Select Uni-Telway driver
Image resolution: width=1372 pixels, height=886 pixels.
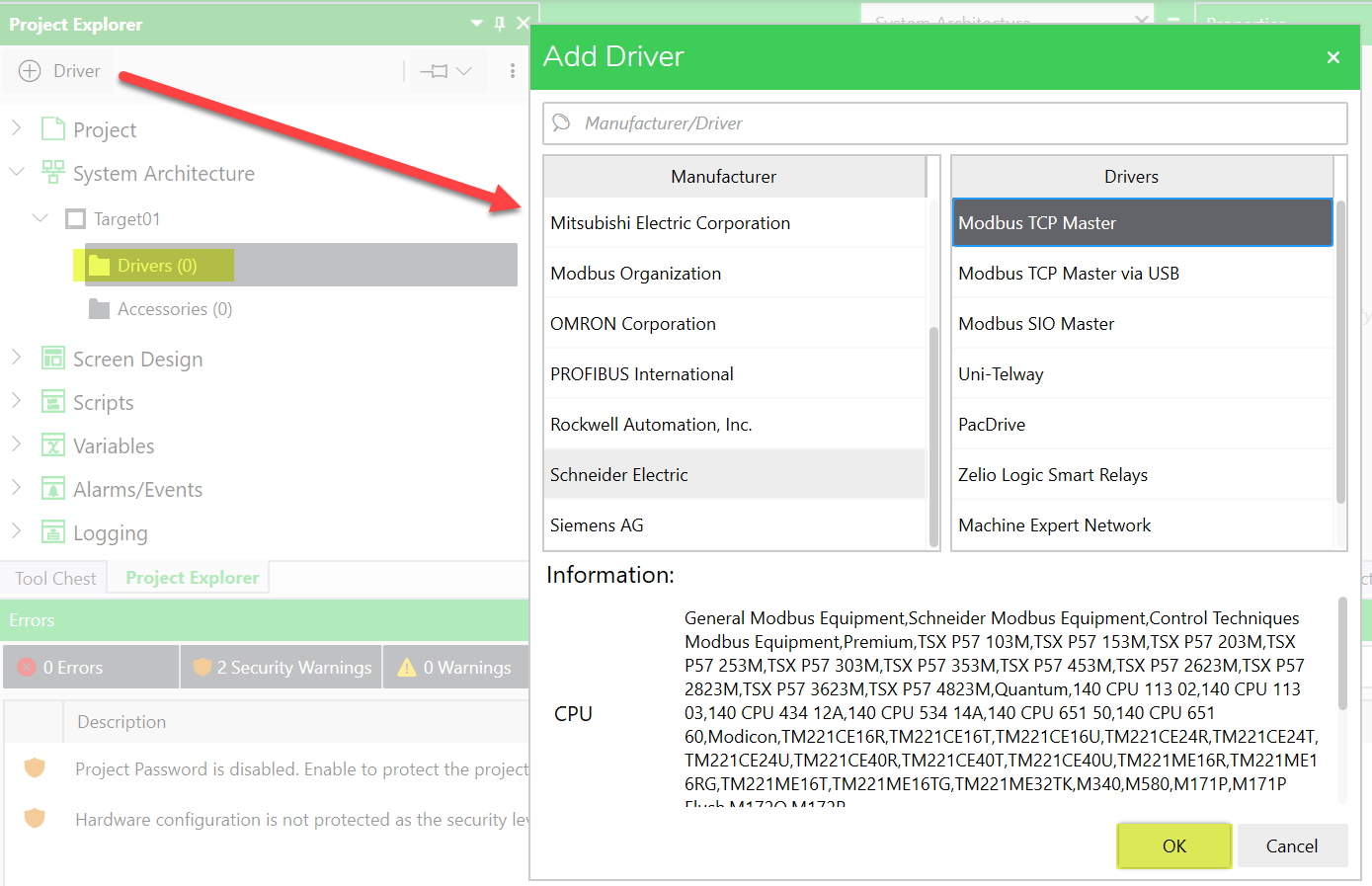pos(1143,374)
